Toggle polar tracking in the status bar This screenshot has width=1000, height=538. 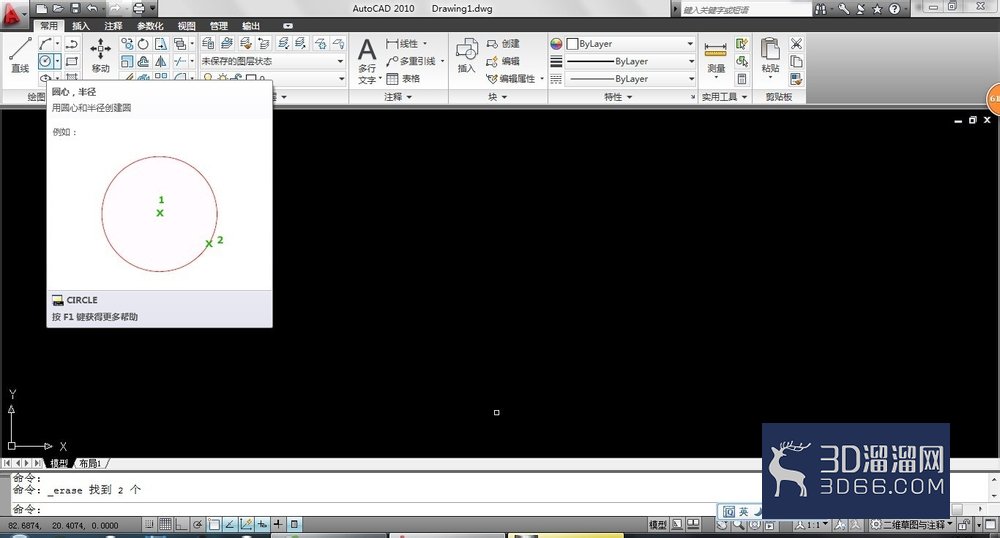tap(198, 525)
